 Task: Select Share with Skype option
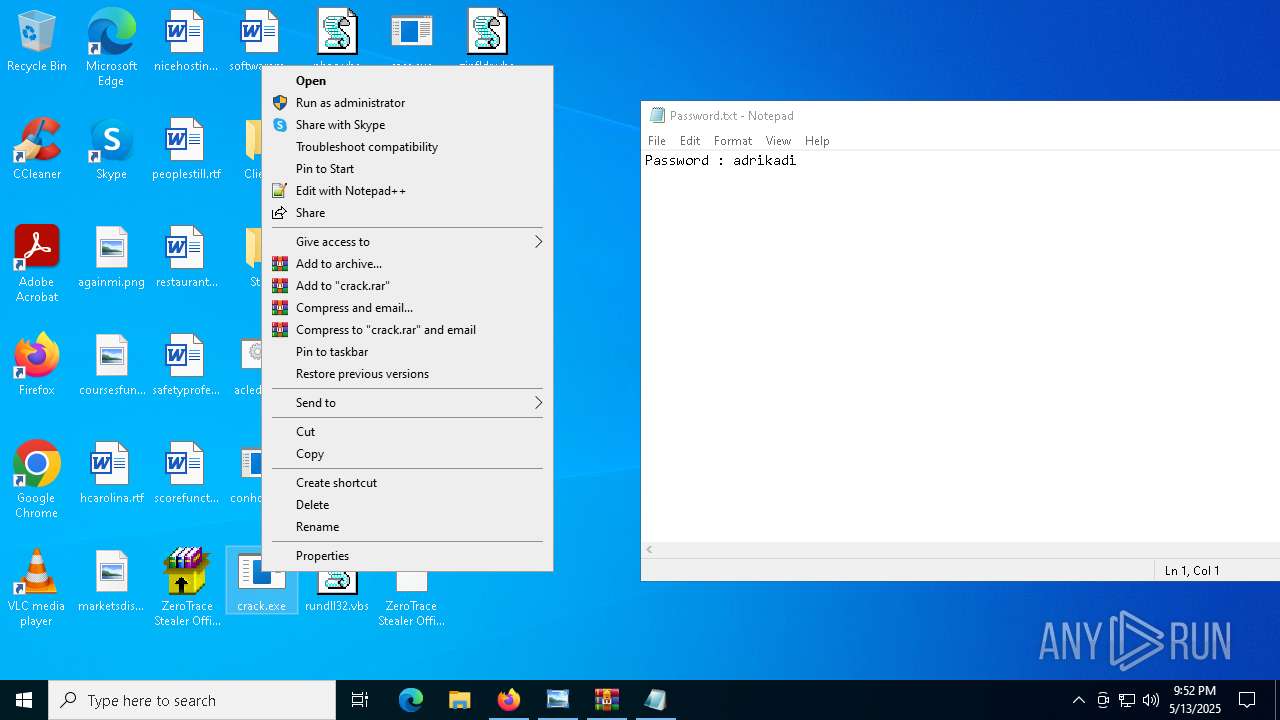click(407, 125)
